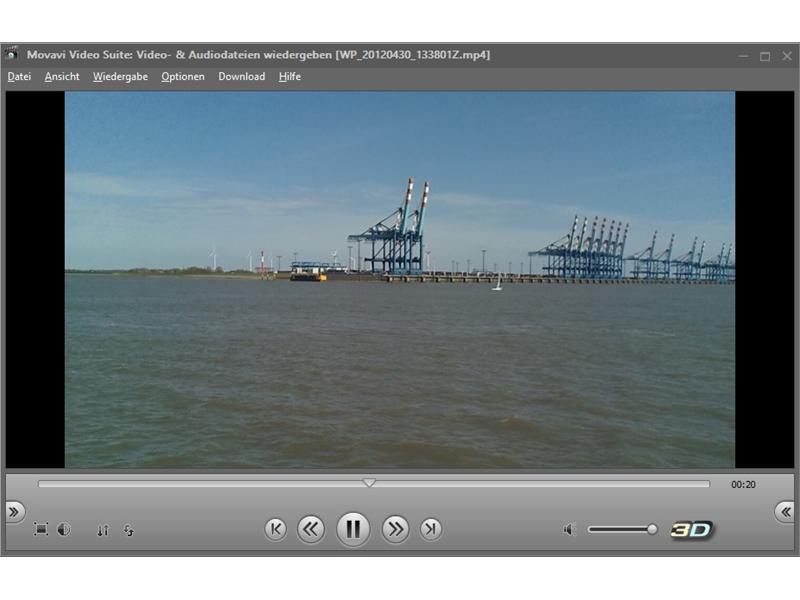The image size is (800, 600).
Task: Open the Datei menu
Action: click(x=19, y=77)
